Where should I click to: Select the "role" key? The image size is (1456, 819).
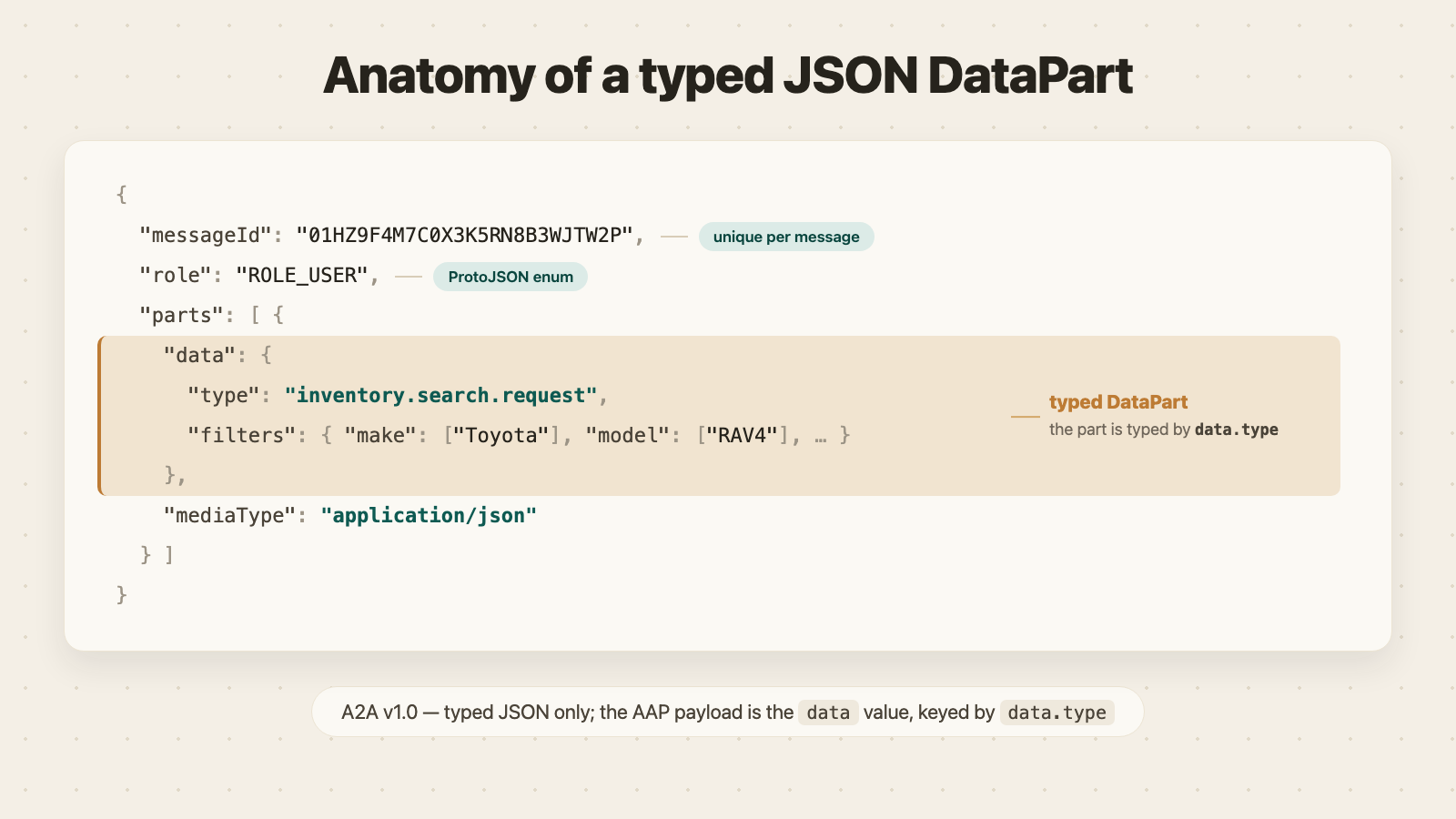[176, 276]
